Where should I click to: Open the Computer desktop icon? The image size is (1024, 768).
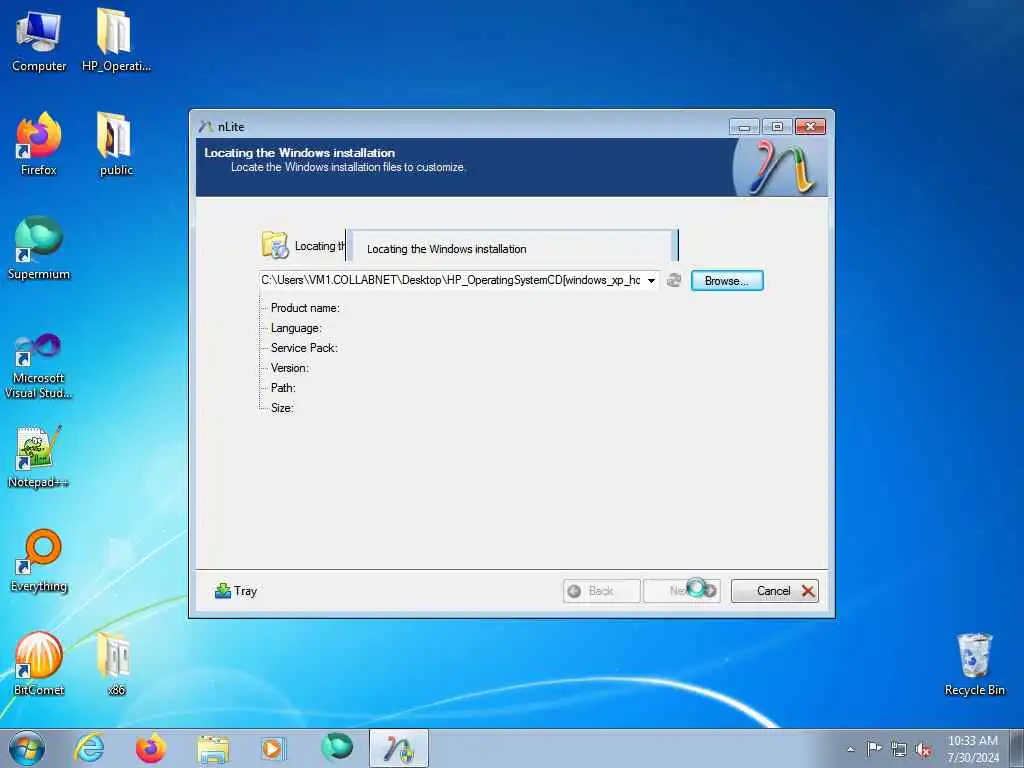click(39, 40)
